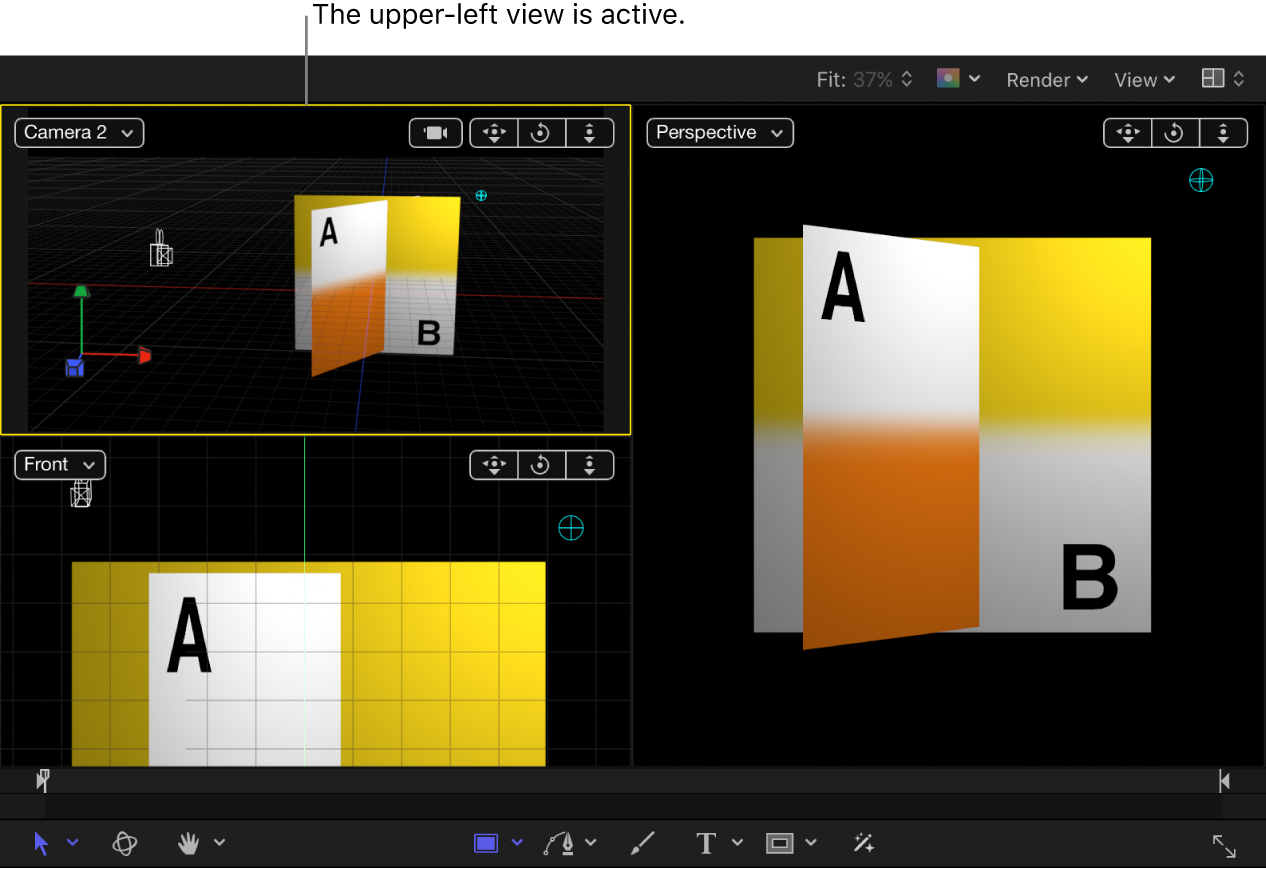Select the arrow selection tool
Screen dimensions: 1266x870
coord(40,843)
